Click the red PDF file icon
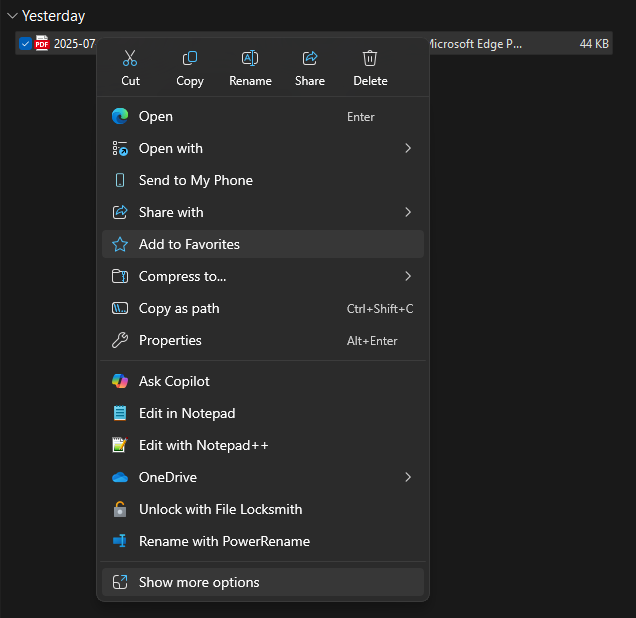The image size is (636, 618). pyautogui.click(x=42, y=43)
